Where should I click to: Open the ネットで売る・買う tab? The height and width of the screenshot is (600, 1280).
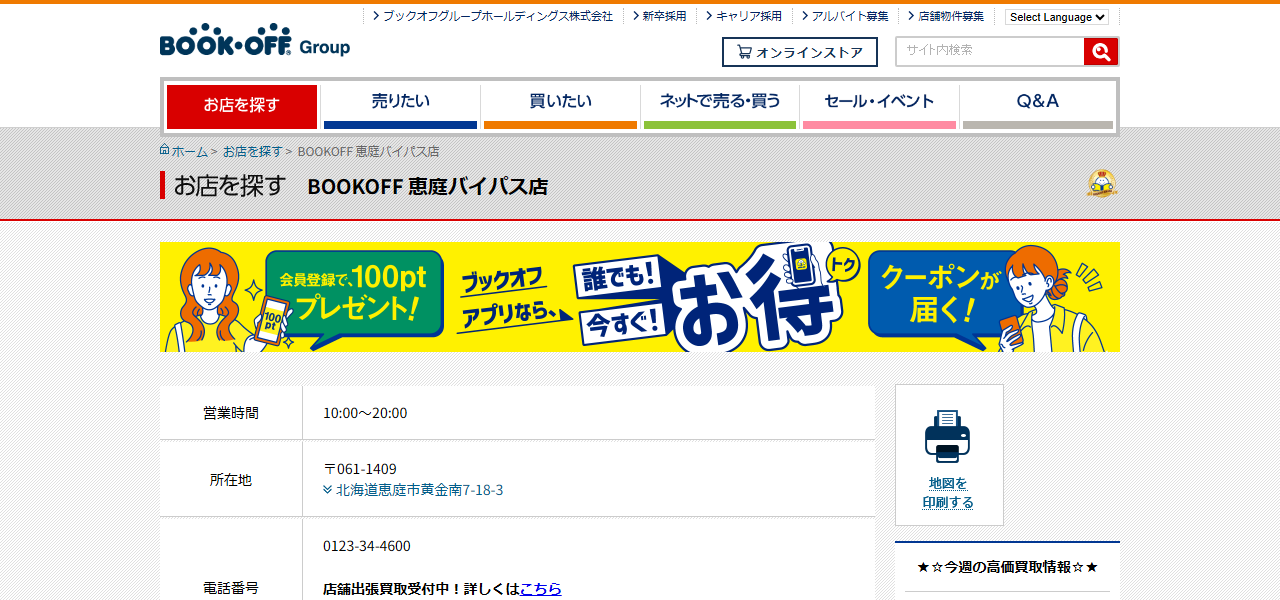pos(720,106)
